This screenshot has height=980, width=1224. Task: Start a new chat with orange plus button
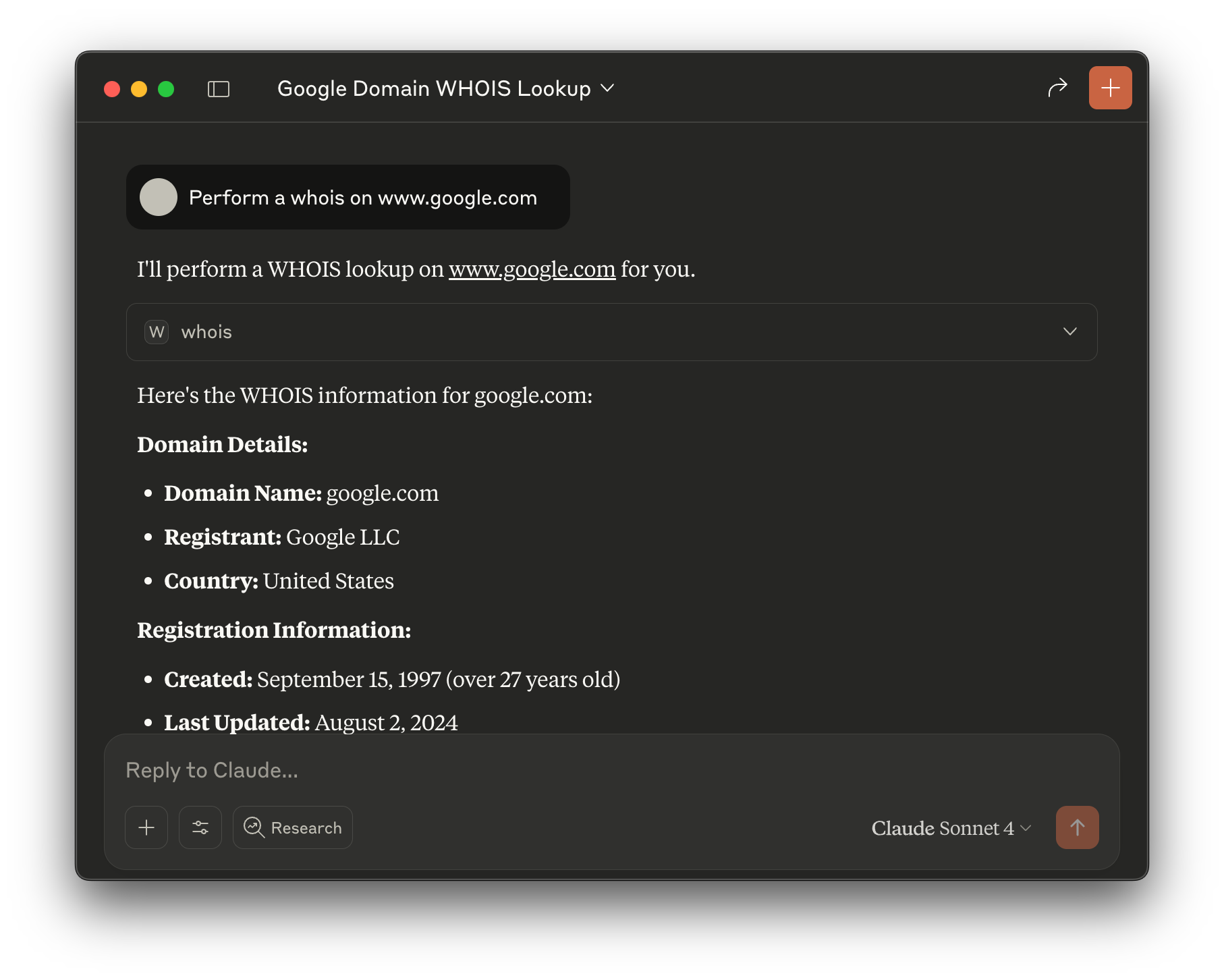point(1110,88)
